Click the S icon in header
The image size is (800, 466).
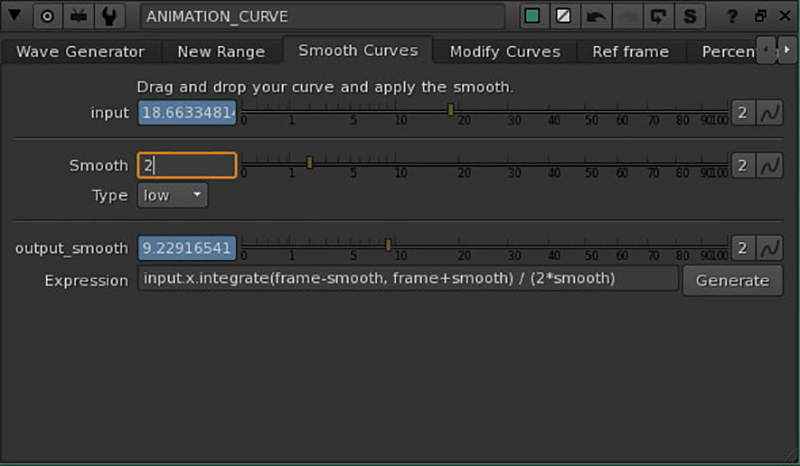(689, 16)
